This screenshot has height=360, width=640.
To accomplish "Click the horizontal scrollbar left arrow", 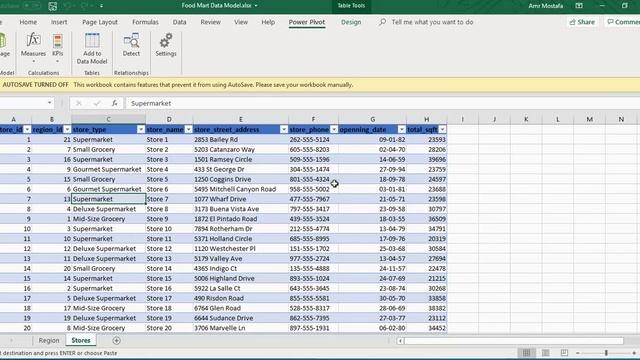I will pyautogui.click(x=400, y=341).
